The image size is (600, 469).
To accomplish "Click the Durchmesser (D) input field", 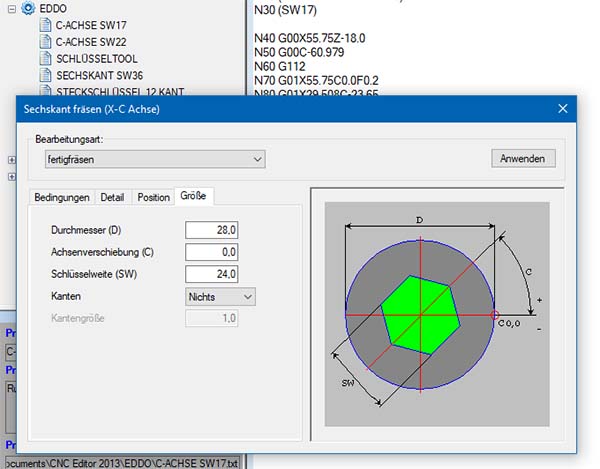I will click(212, 230).
